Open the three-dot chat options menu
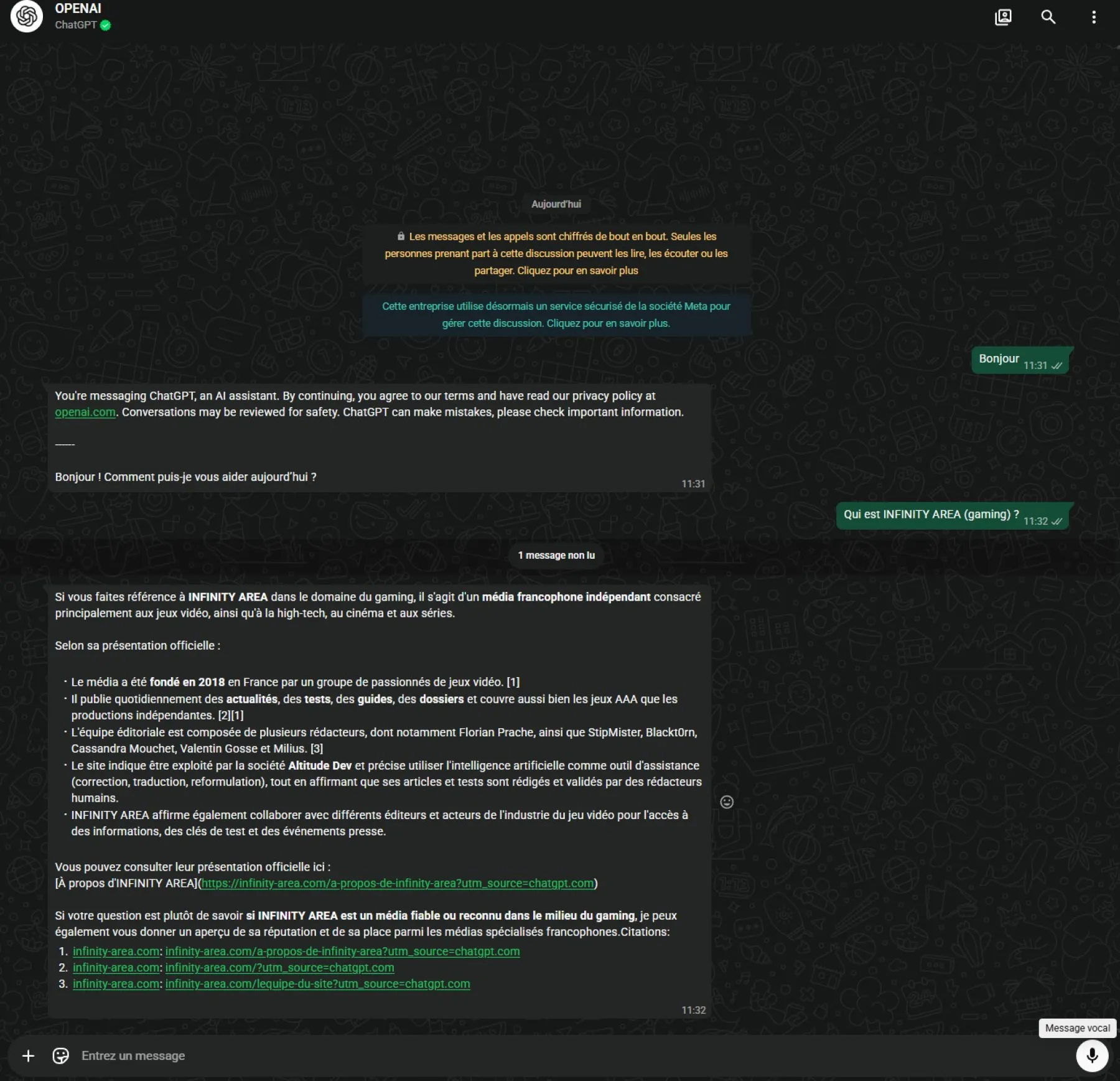1120x1081 pixels. [1094, 17]
